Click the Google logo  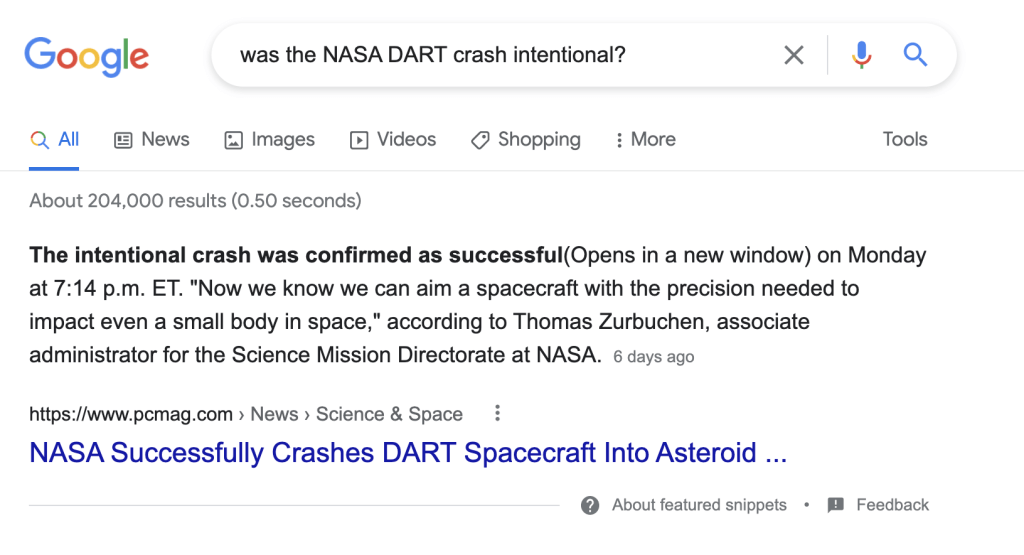click(87, 57)
